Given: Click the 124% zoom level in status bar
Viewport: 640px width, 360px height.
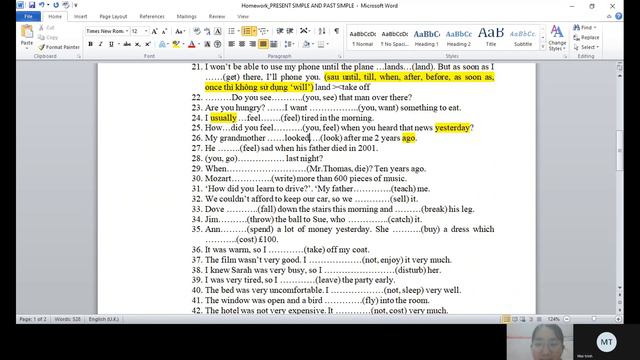Looking at the screenshot, I should (553, 319).
